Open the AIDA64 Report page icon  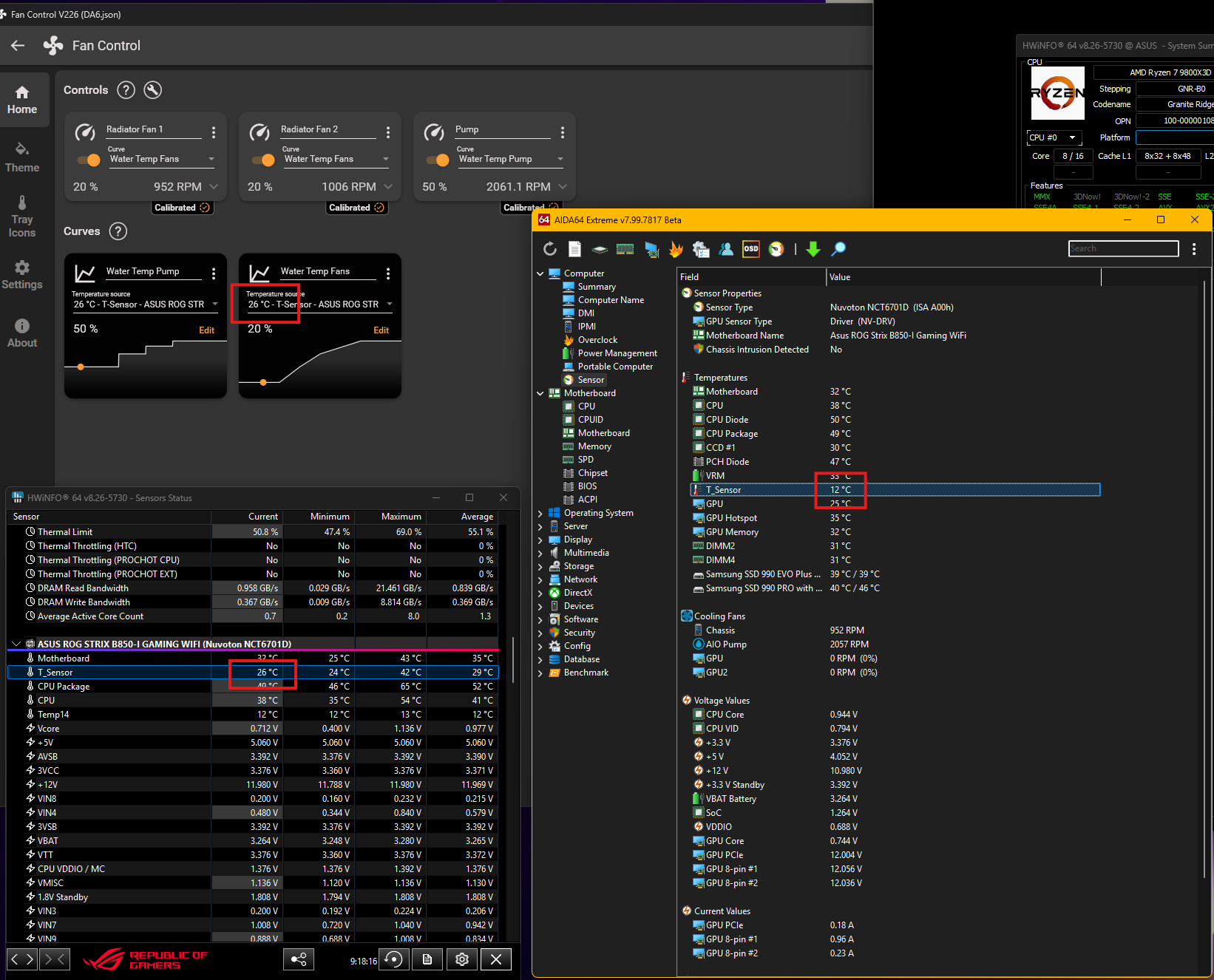click(574, 249)
